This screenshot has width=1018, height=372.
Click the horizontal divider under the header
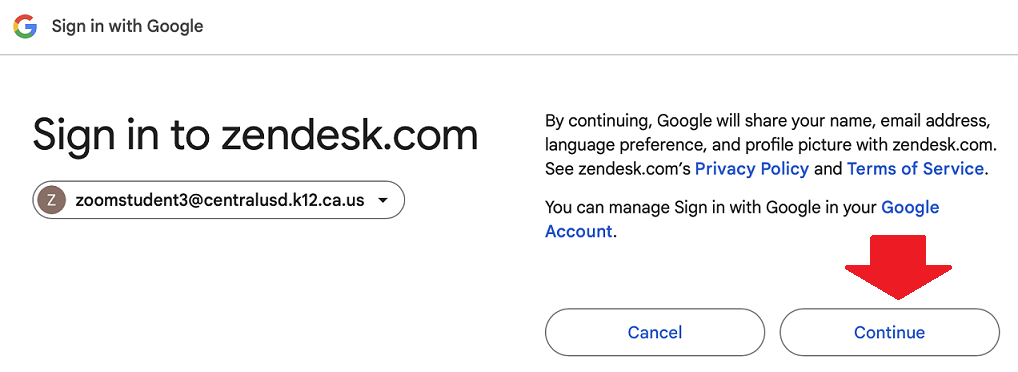509,55
